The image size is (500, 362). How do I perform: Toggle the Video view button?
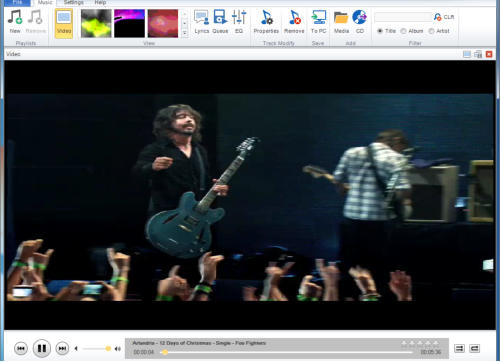click(64, 23)
